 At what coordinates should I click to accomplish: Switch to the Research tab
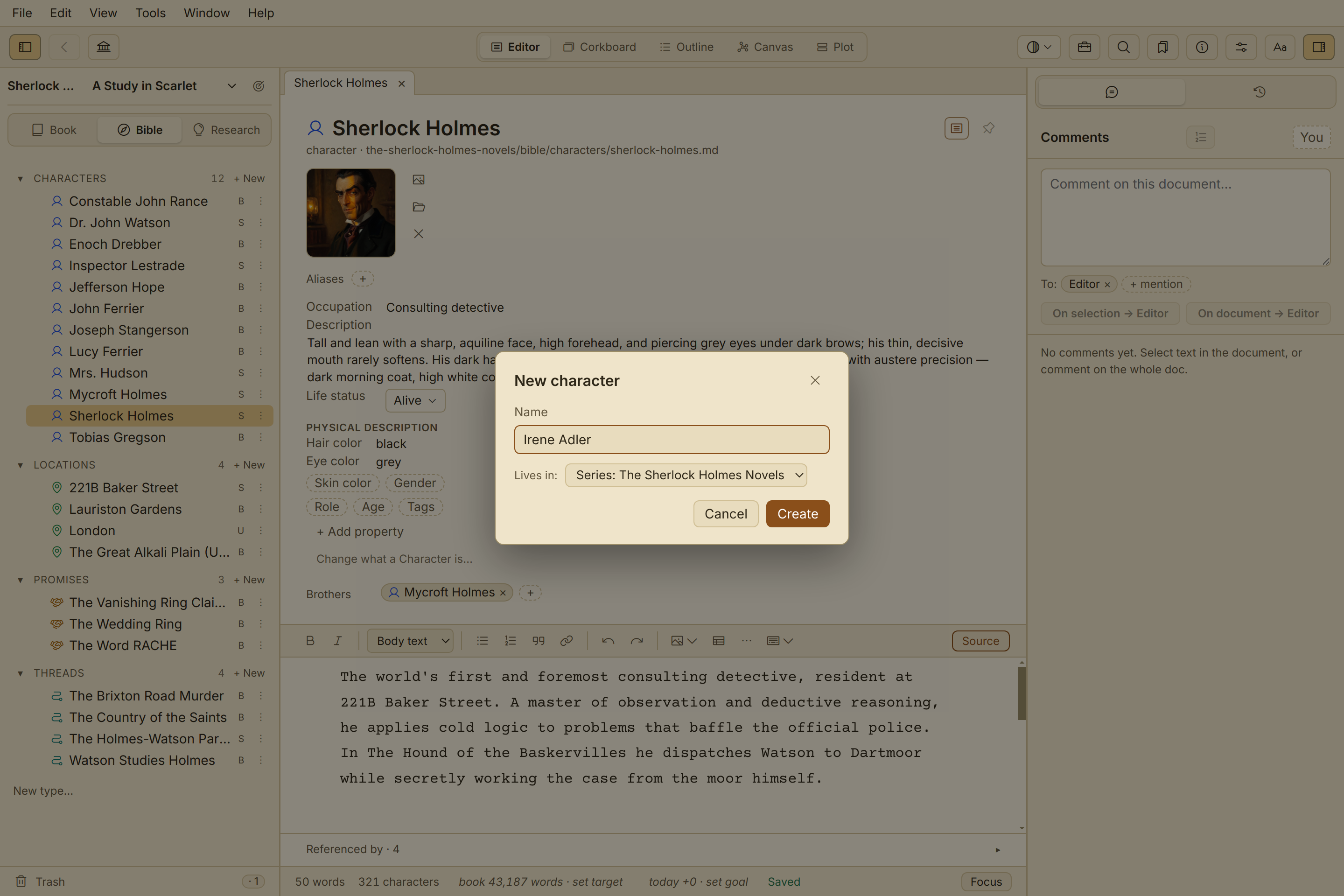[226, 130]
